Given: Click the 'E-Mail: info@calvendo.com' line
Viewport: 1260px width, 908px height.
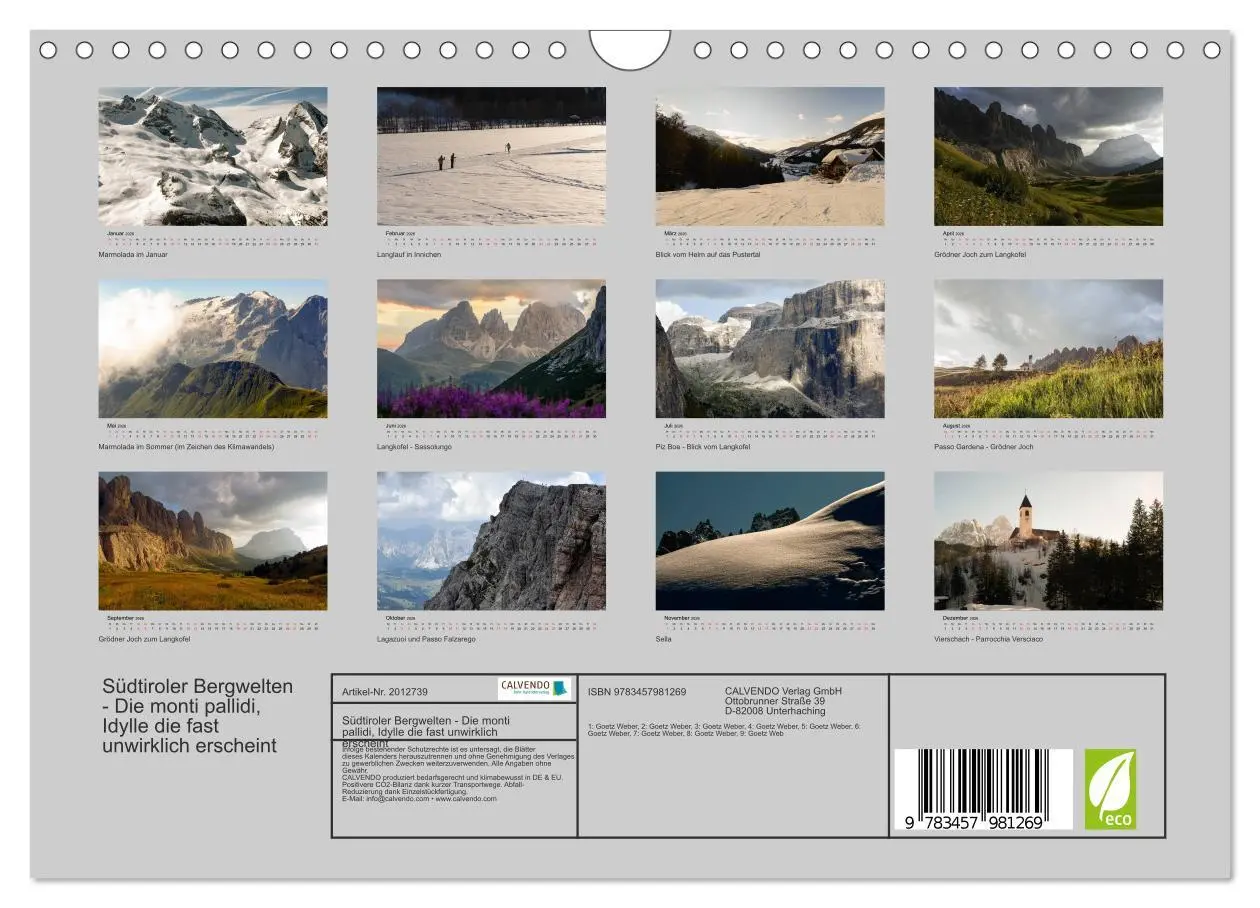Looking at the screenshot, I should [x=419, y=798].
